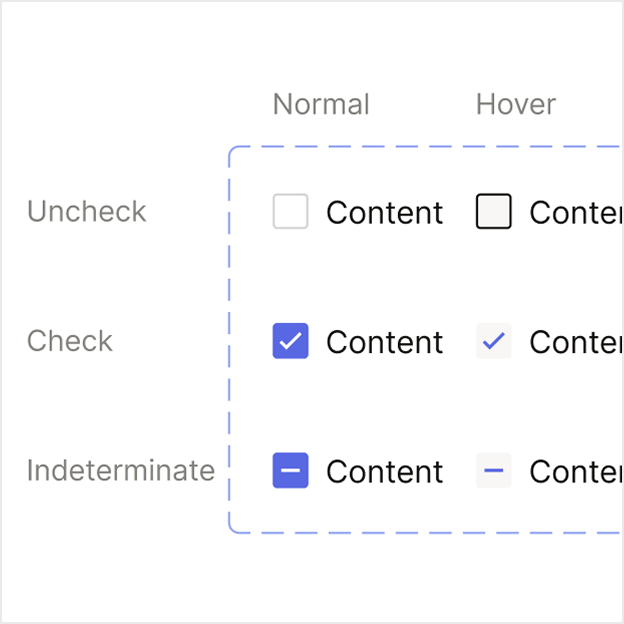This screenshot has height=624, width=624.
Task: Click the solid blue indeterminate checkbox
Action: (290, 470)
